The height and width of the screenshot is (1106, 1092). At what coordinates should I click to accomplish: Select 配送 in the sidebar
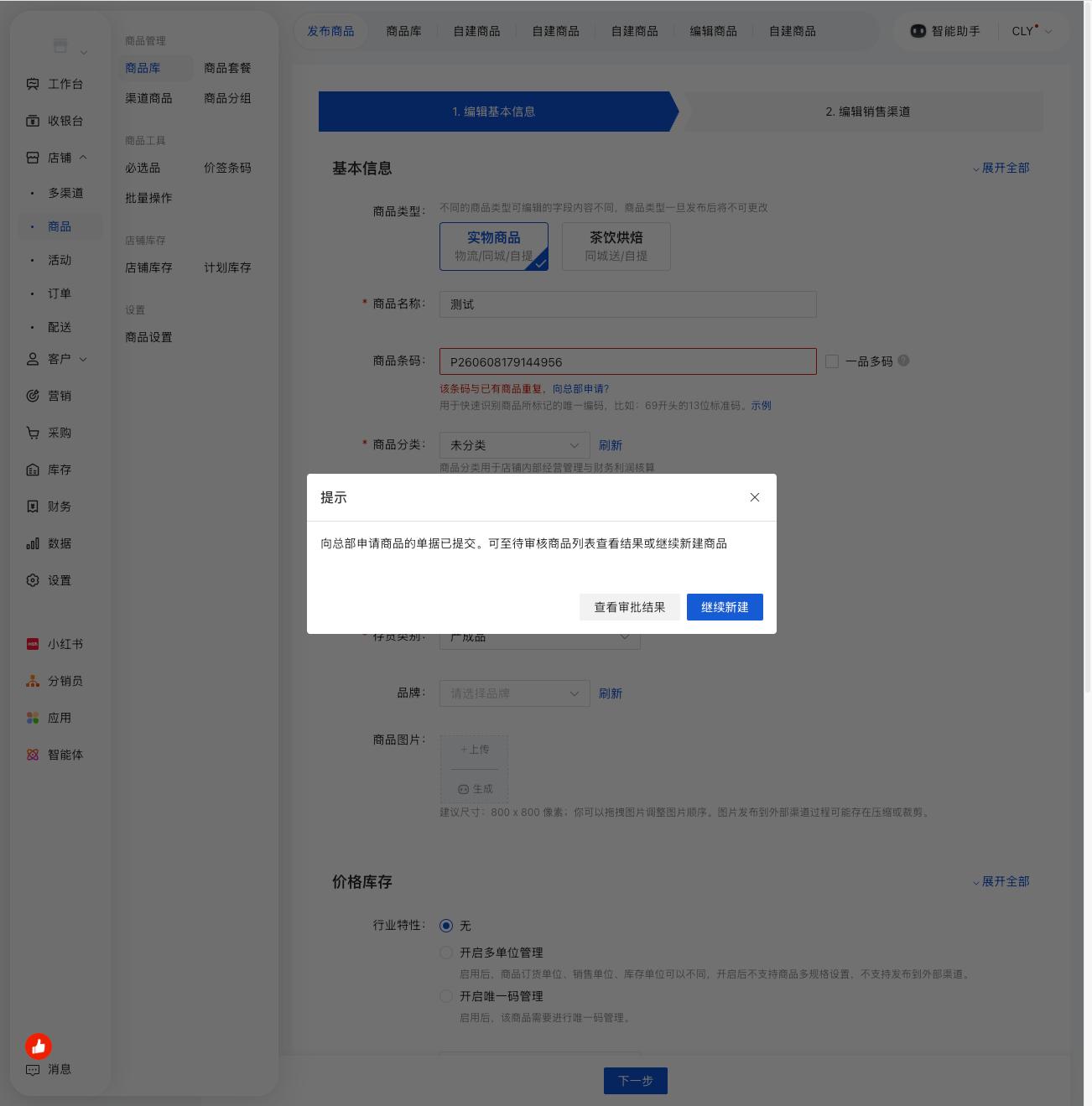point(60,327)
